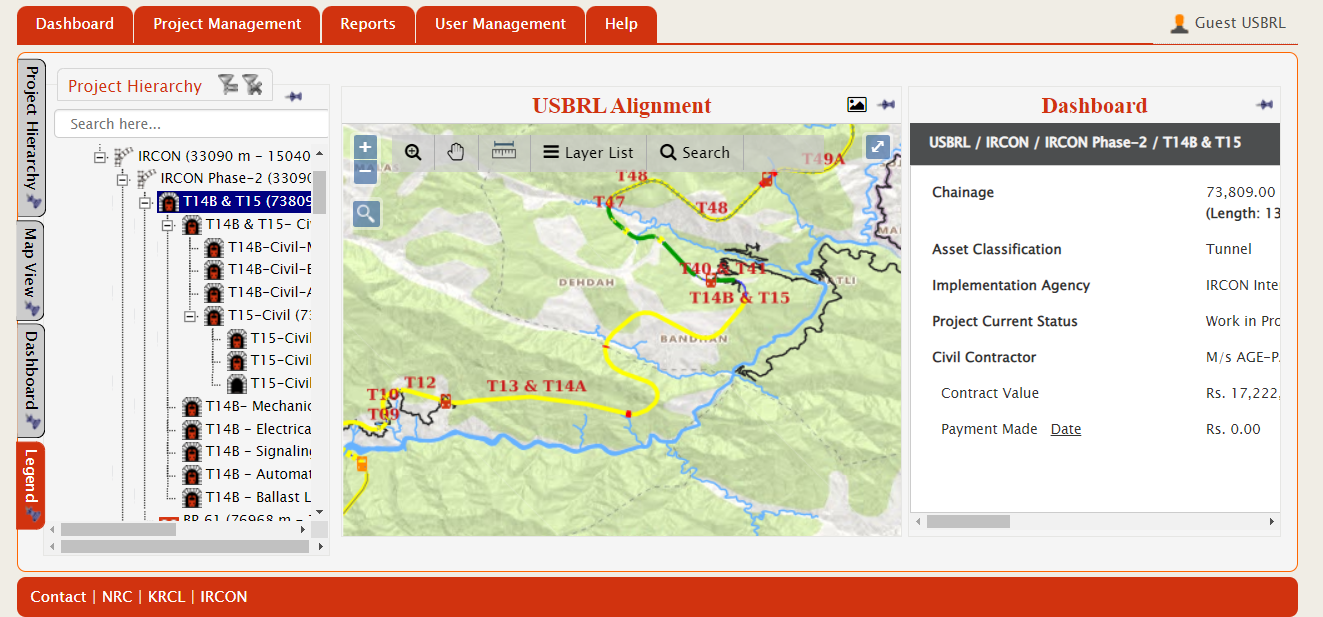Viewport: 1323px width, 617px height.
Task: Click the basemap image icon beside USBRL Alignment
Action: click(856, 105)
